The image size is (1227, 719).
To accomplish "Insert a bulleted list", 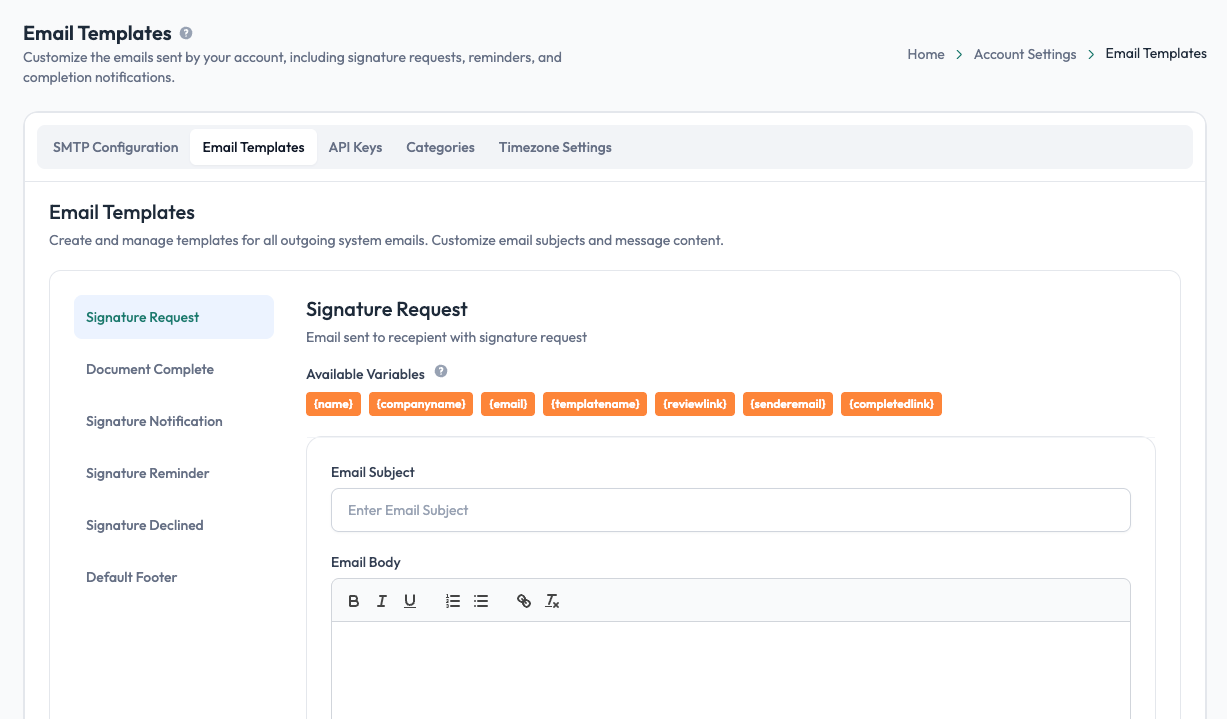I will pyautogui.click(x=481, y=601).
